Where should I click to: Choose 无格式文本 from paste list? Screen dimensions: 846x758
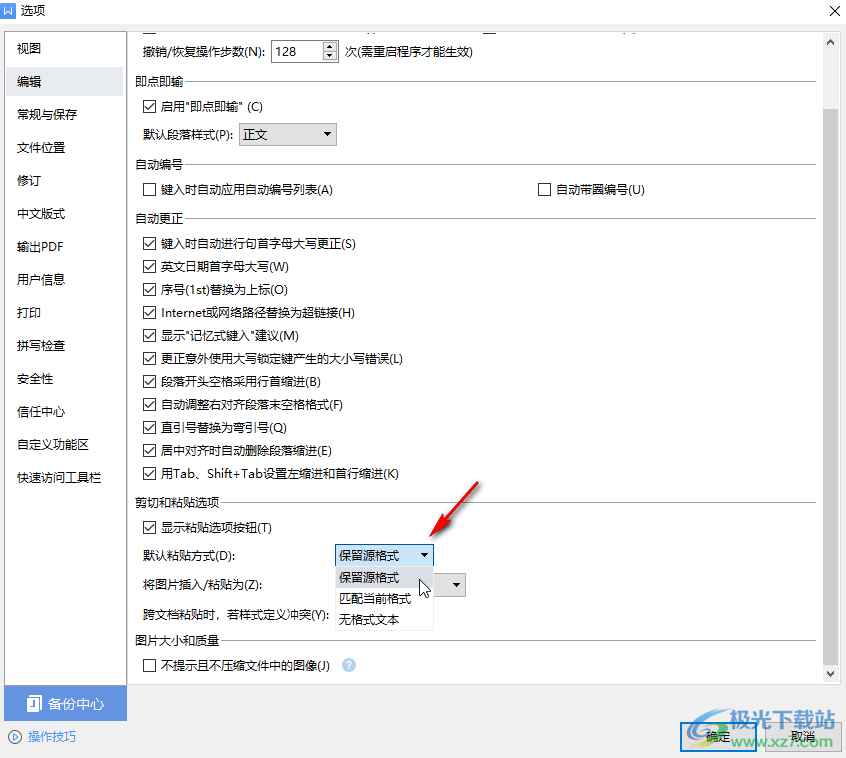point(384,620)
